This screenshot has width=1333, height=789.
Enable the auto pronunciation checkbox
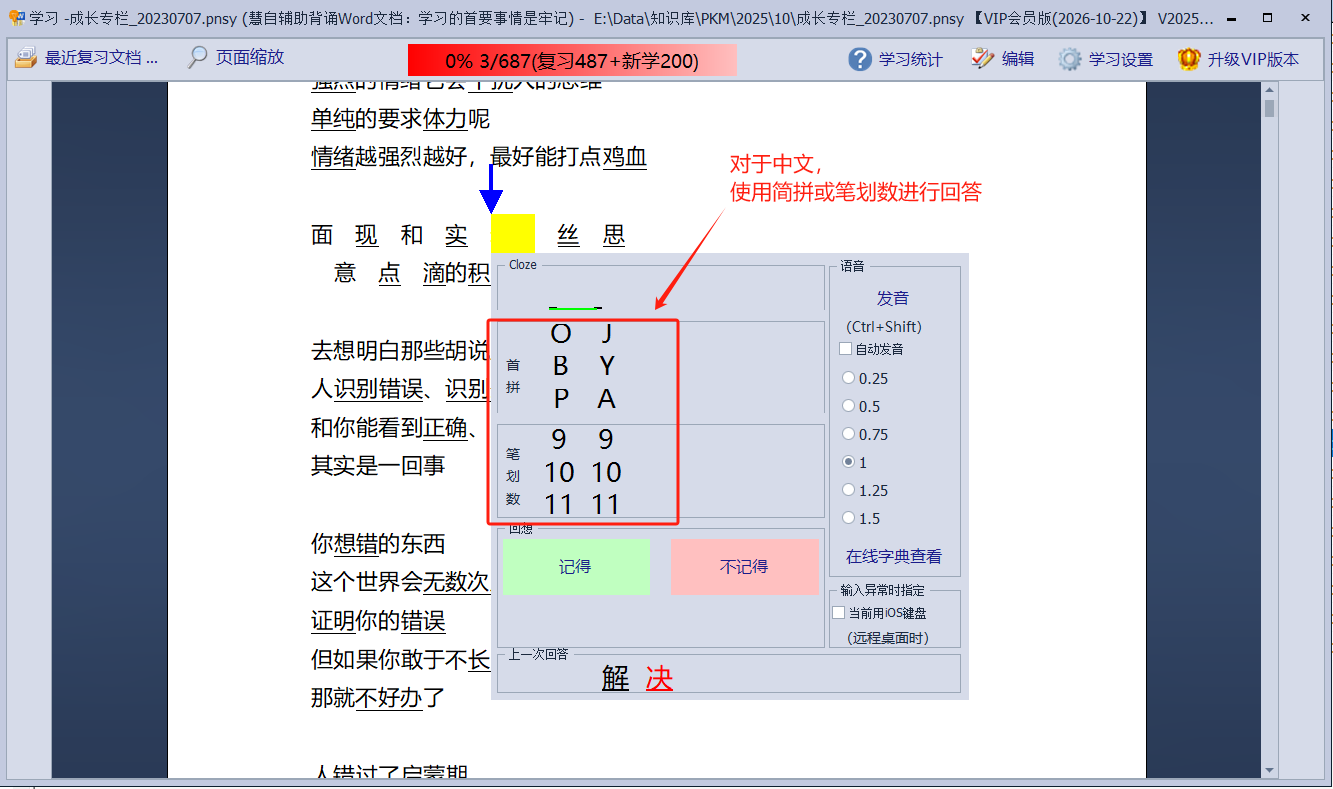(x=846, y=349)
